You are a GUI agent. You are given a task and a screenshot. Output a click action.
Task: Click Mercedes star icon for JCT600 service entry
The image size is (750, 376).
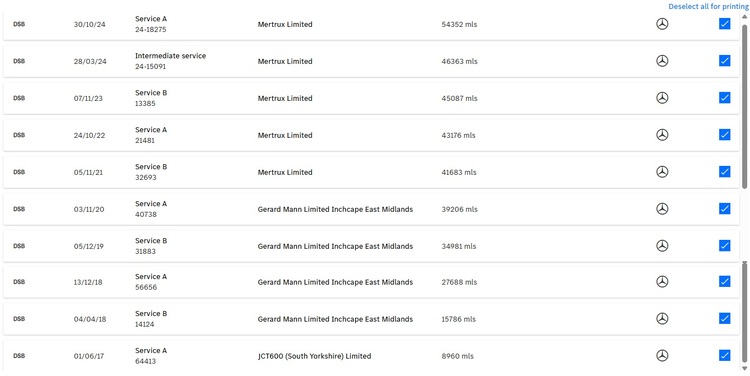662,355
